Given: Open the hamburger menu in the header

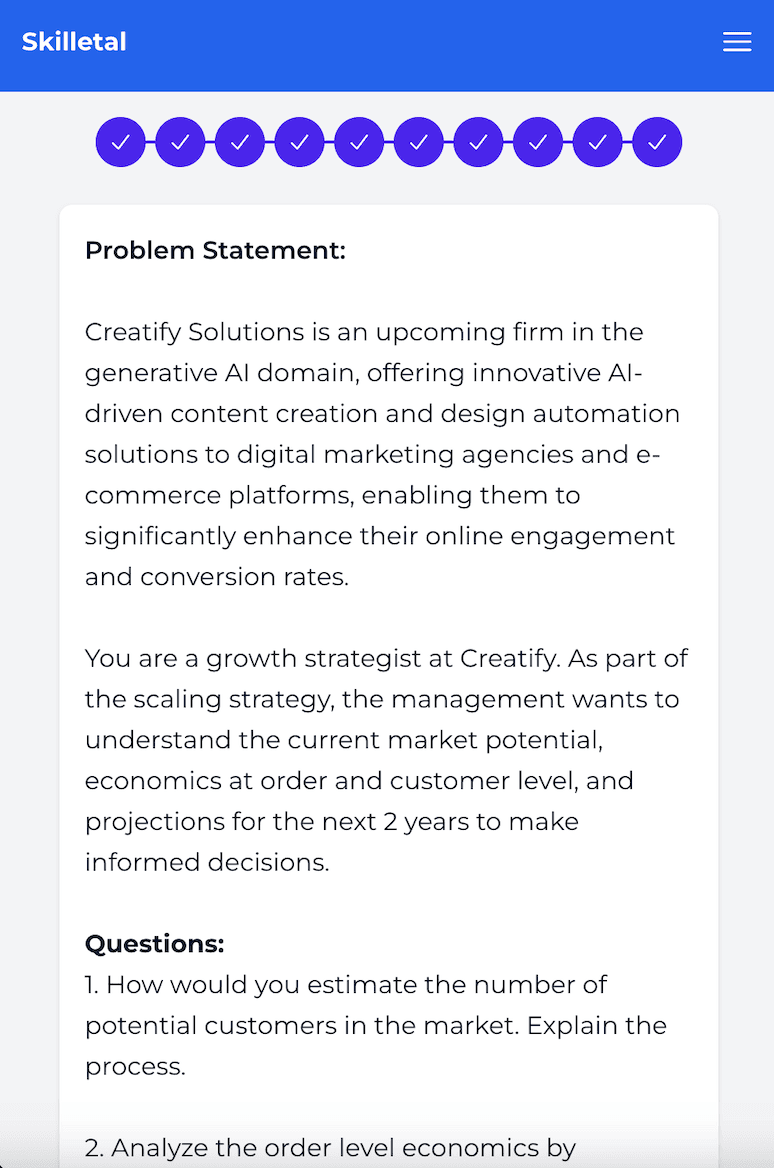Looking at the screenshot, I should click(737, 42).
